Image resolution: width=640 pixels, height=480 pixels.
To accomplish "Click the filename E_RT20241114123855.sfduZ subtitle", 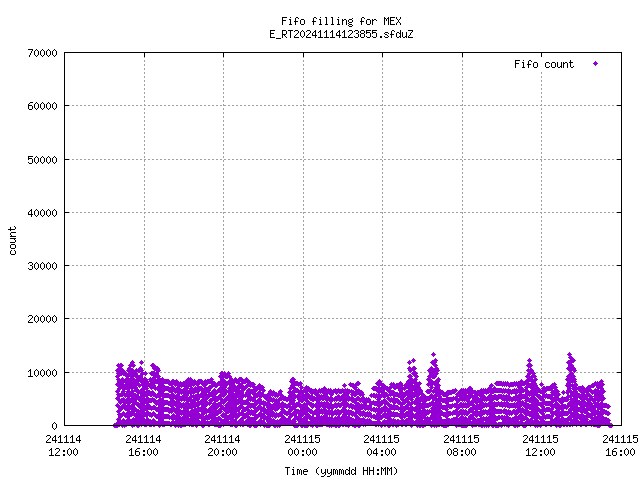I will [x=341, y=34].
